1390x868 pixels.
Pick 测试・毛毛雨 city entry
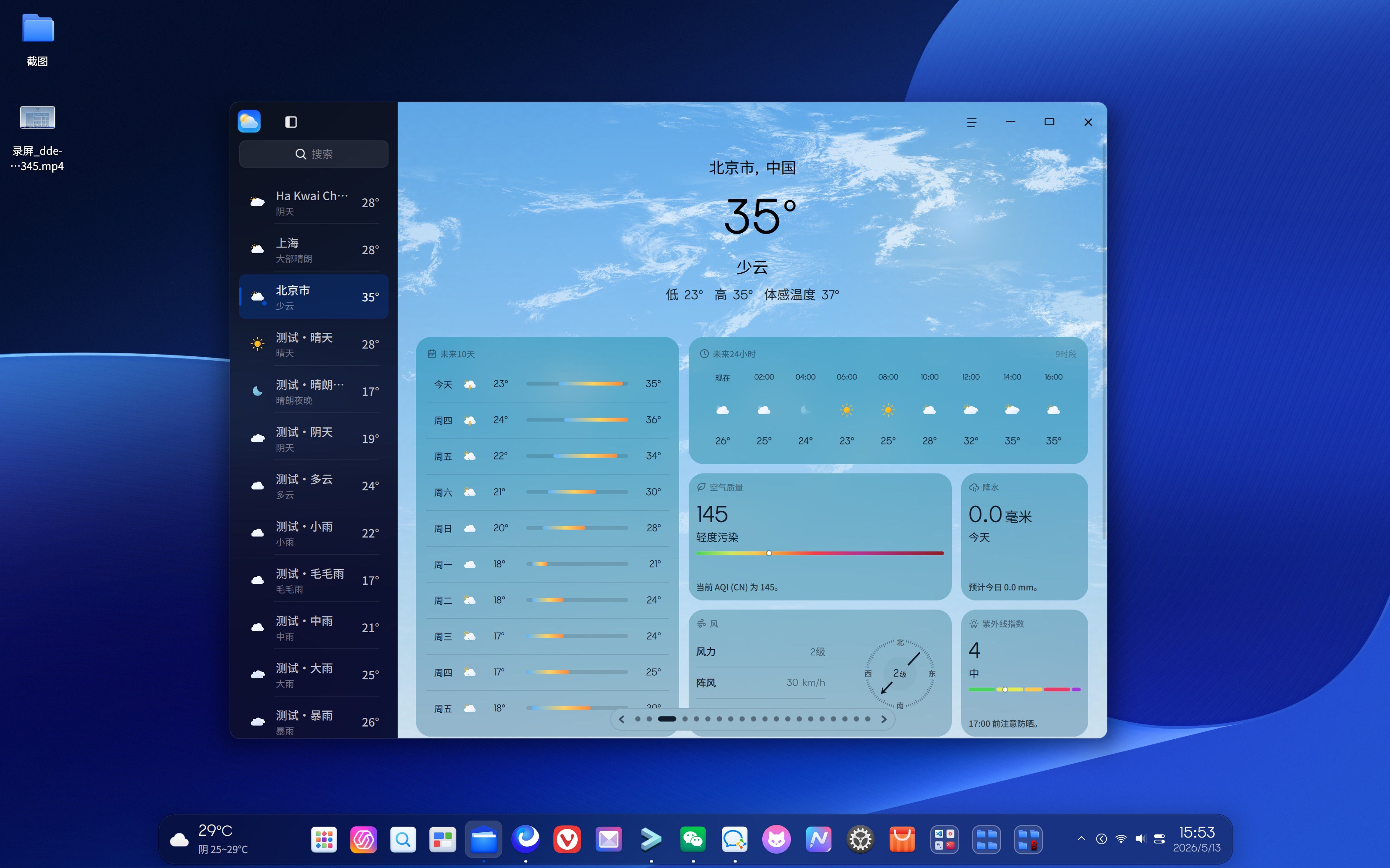313,580
